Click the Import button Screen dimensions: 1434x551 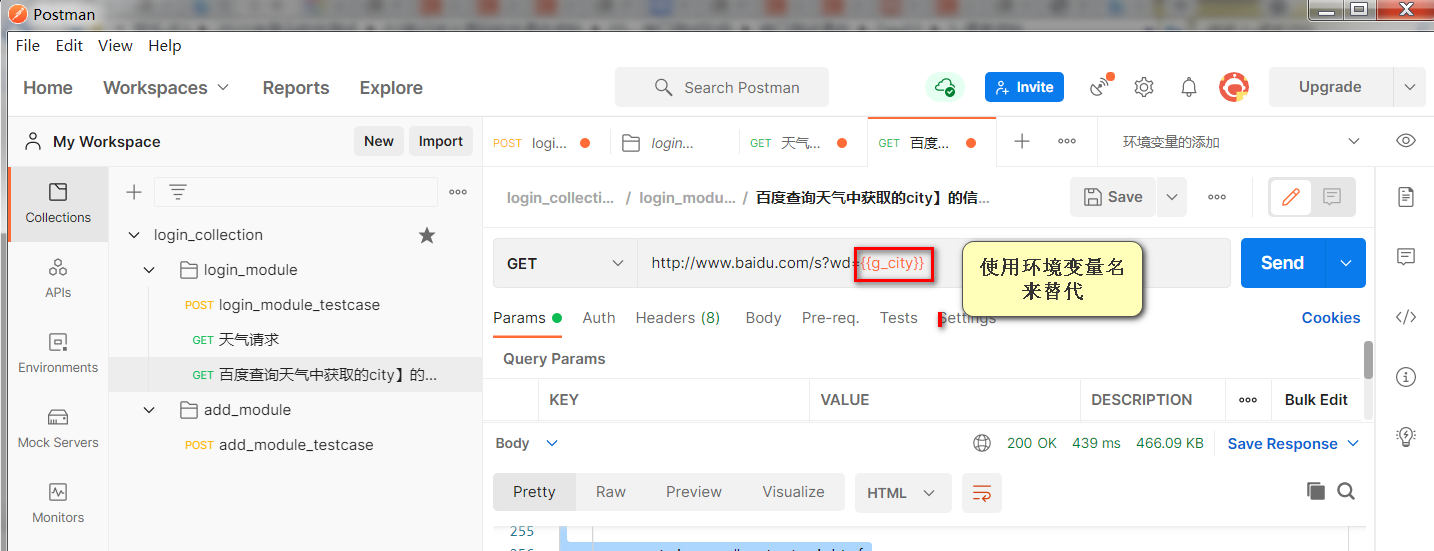[441, 141]
